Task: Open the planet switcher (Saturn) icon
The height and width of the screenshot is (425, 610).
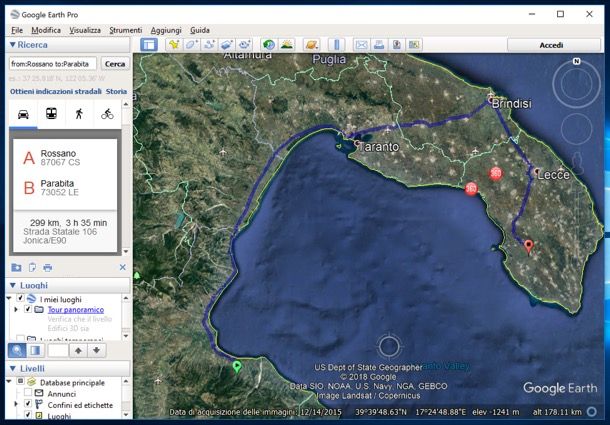Action: [x=312, y=45]
